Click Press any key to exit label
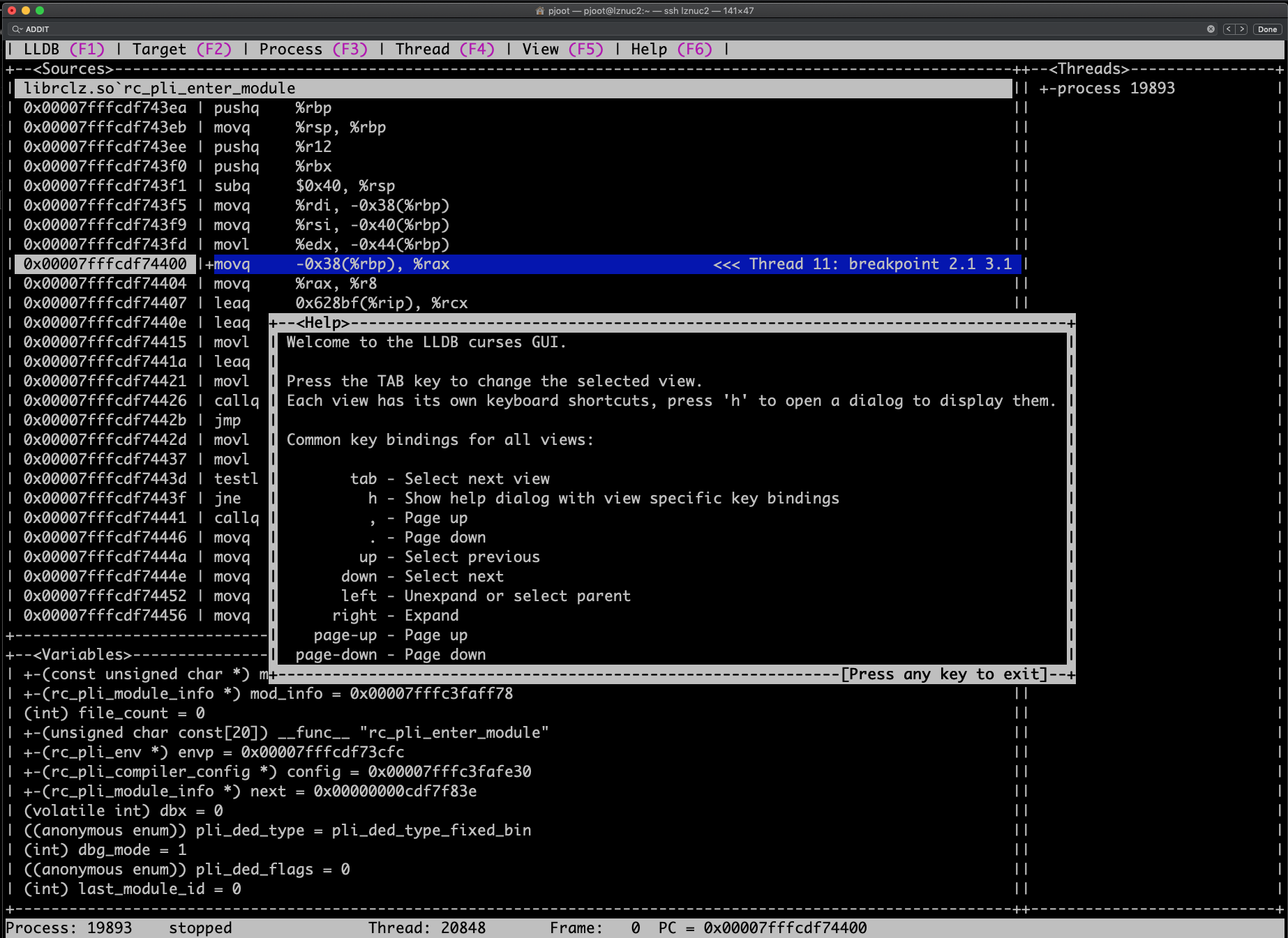This screenshot has height=938, width=1288. 944,674
